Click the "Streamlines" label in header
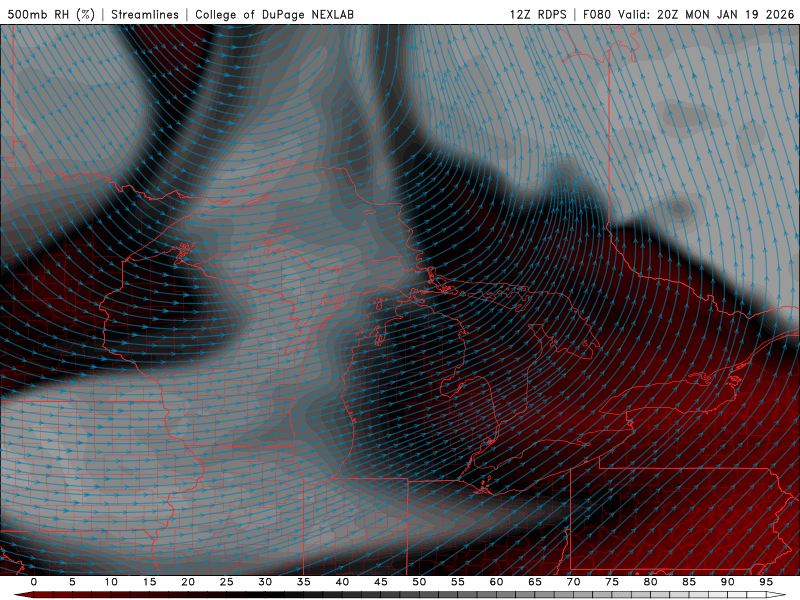The image size is (800, 600). [145, 14]
